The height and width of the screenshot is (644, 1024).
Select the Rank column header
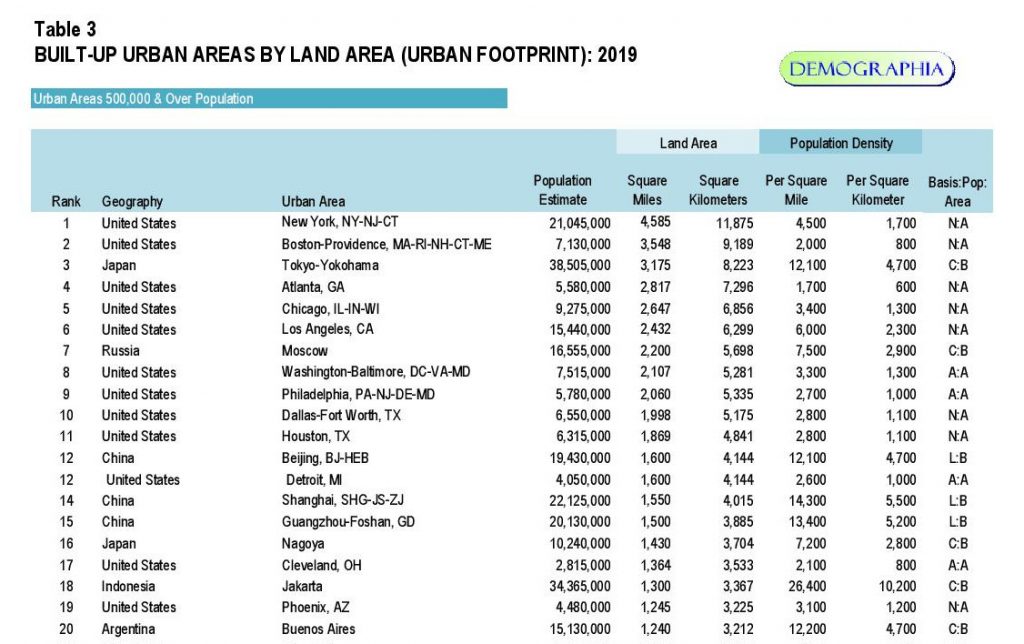click(66, 201)
